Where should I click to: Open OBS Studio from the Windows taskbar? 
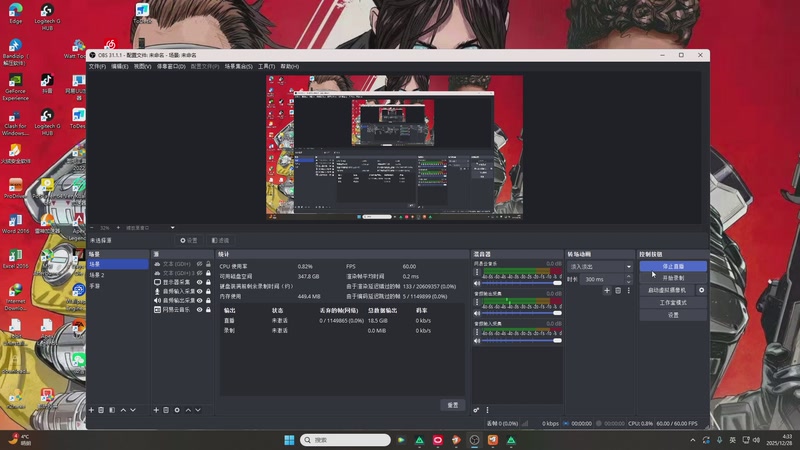(474, 440)
